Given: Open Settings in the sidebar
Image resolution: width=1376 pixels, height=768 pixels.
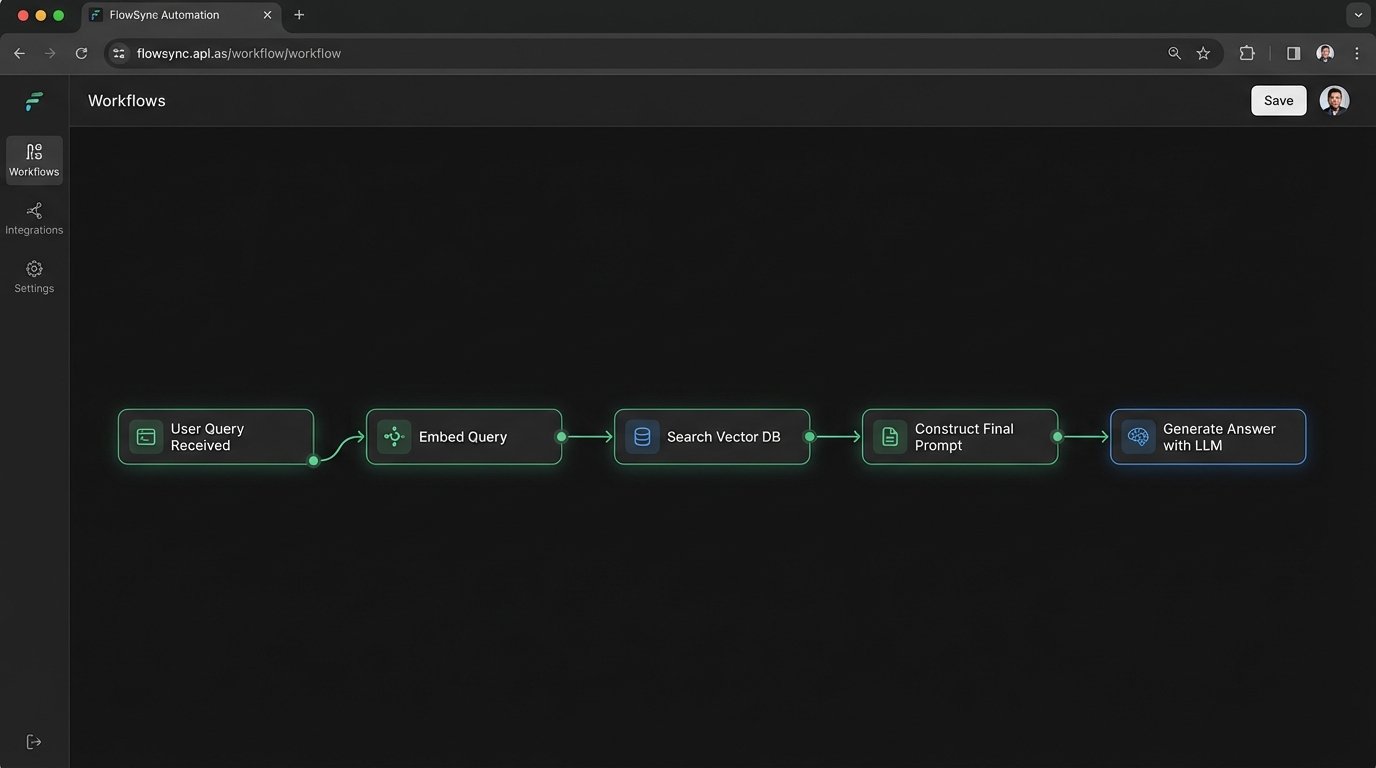Looking at the screenshot, I should click(34, 276).
